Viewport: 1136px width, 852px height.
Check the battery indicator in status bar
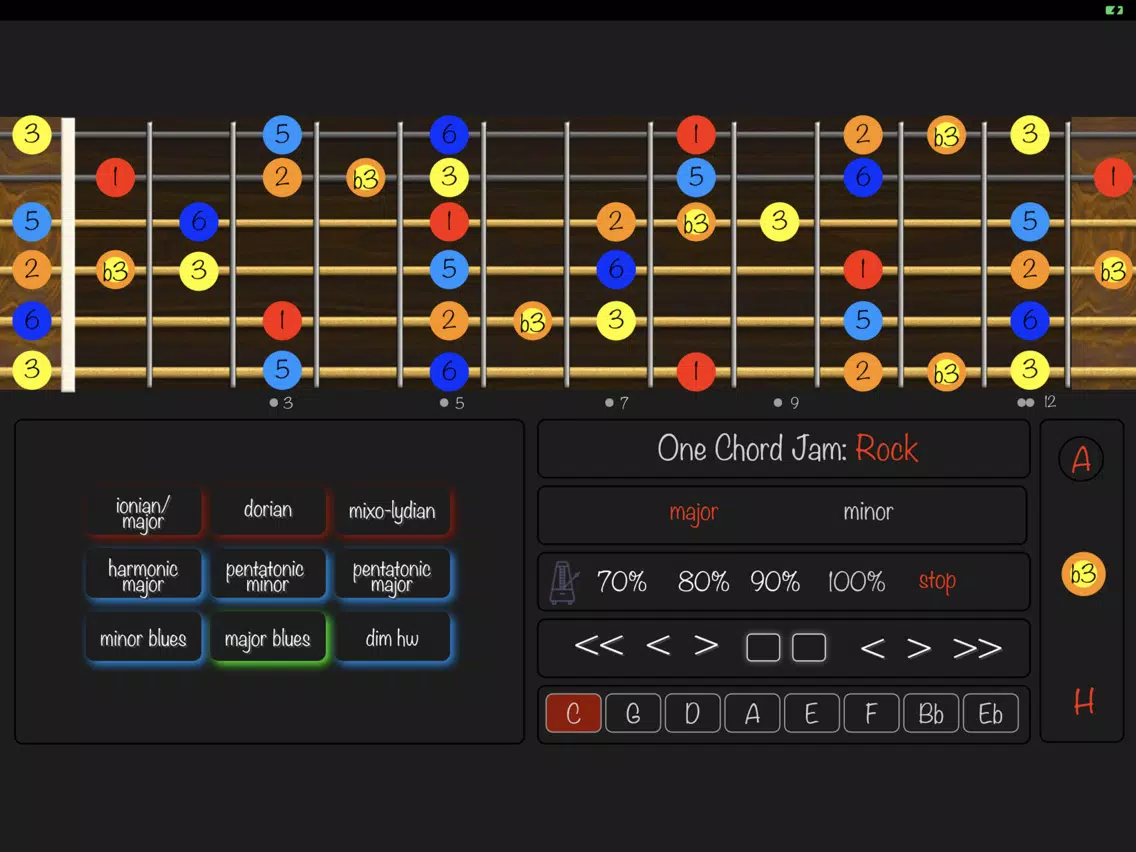point(1114,10)
